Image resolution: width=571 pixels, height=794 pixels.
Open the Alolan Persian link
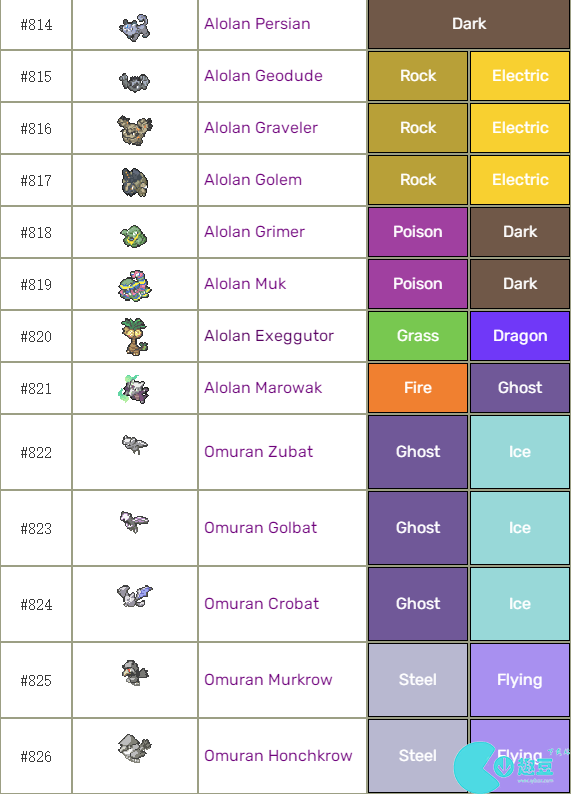[x=257, y=24]
